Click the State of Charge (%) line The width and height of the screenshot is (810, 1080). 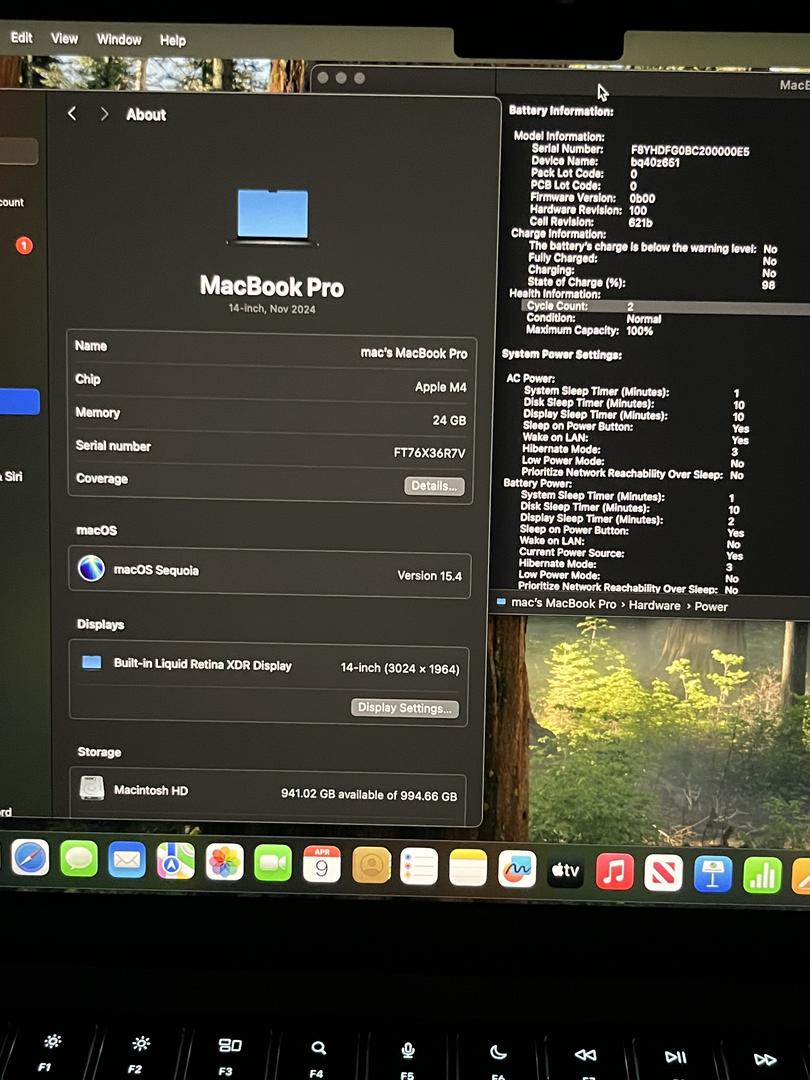pyautogui.click(x=652, y=282)
